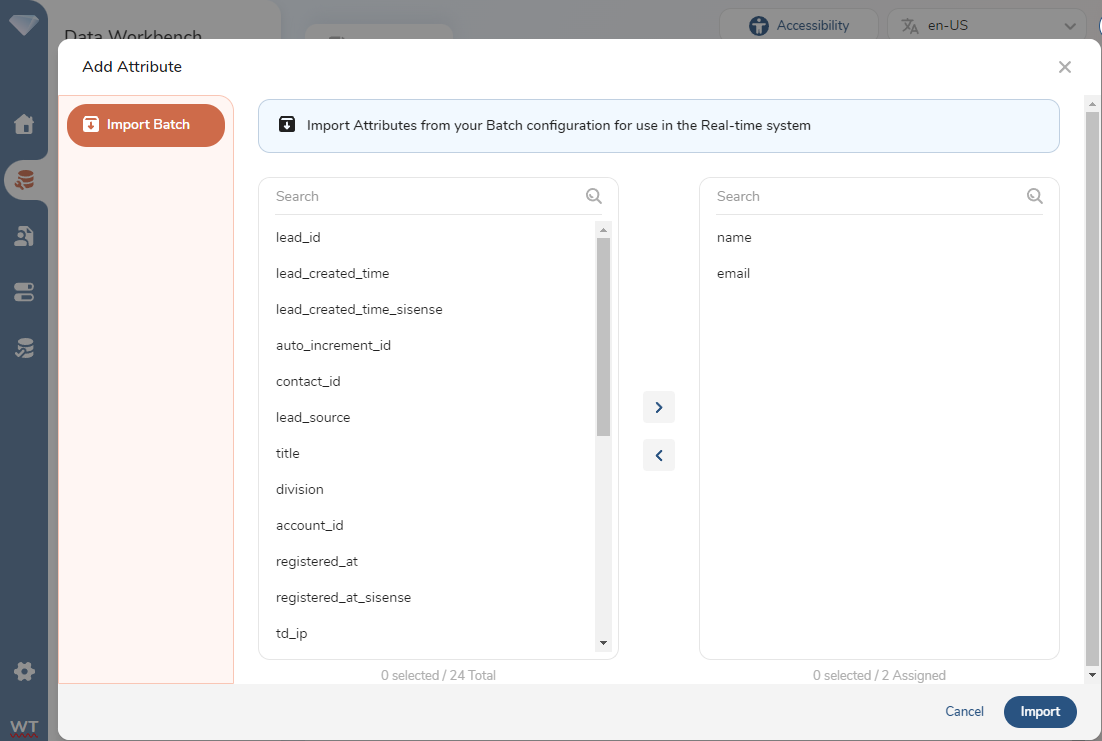Screen dimensions: 1102x741
Task: Select the Import Batch tab
Action: tap(146, 125)
